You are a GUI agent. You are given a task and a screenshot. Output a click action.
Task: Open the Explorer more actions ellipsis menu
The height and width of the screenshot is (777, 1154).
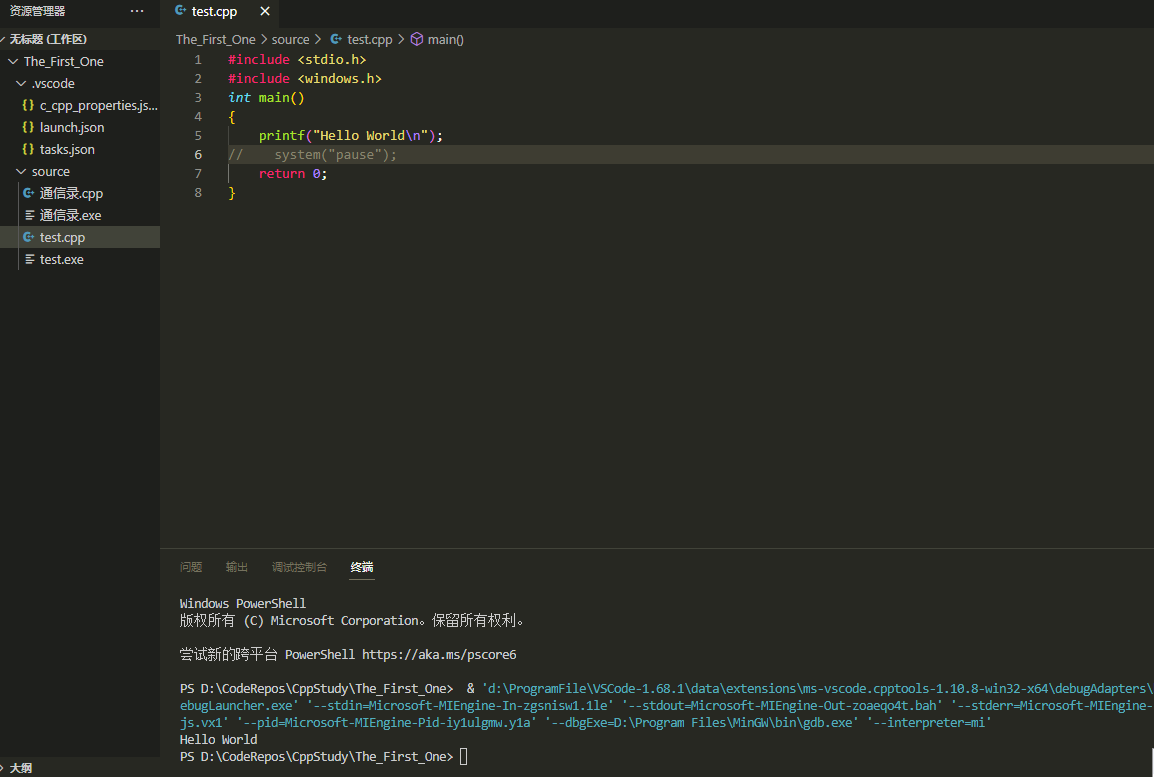pos(137,11)
